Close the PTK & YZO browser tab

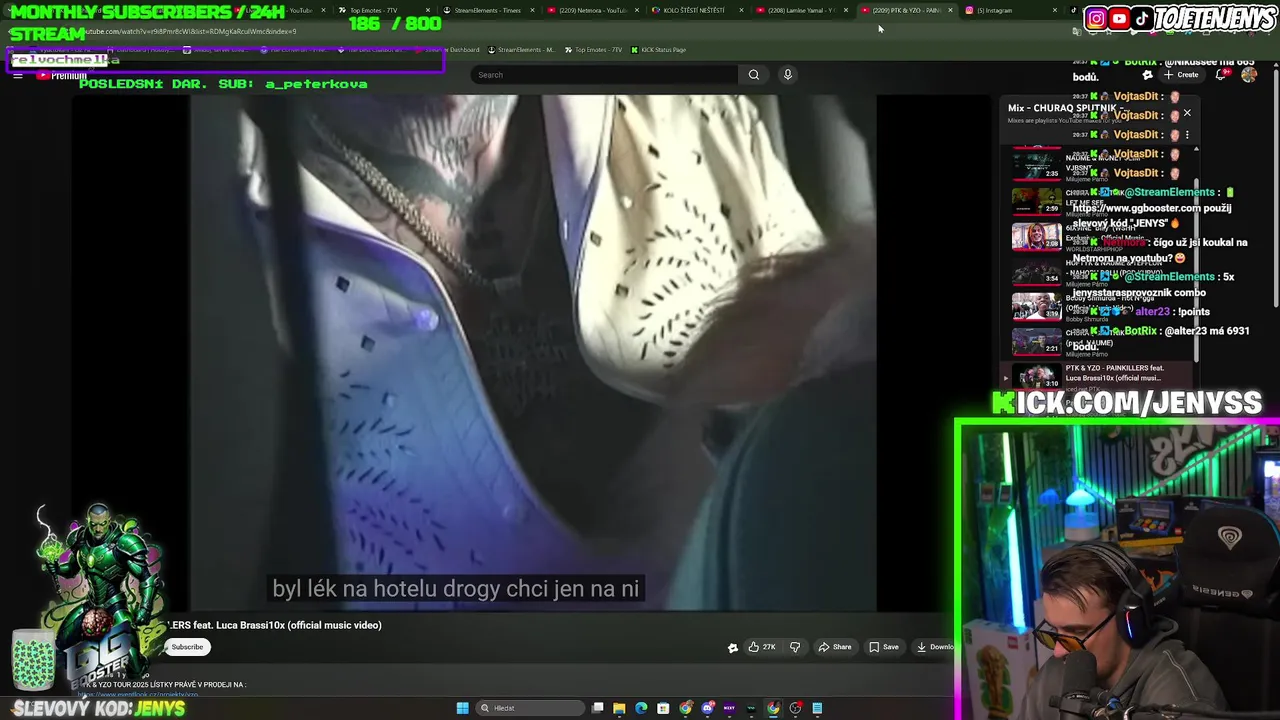951,10
